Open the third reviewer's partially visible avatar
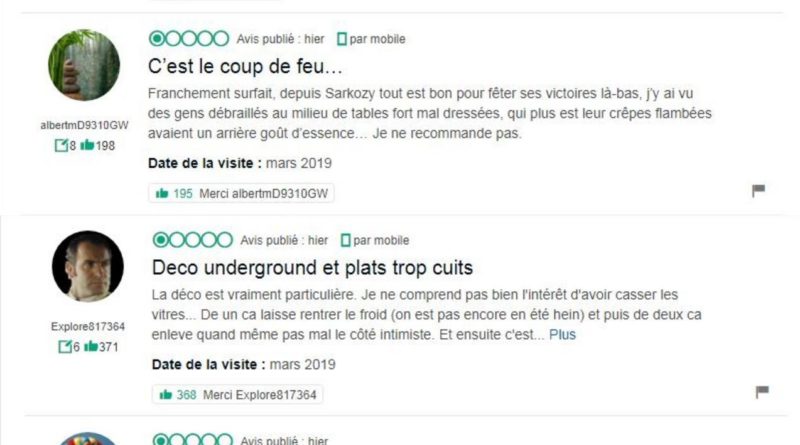The height and width of the screenshot is (445, 800). pos(88,439)
